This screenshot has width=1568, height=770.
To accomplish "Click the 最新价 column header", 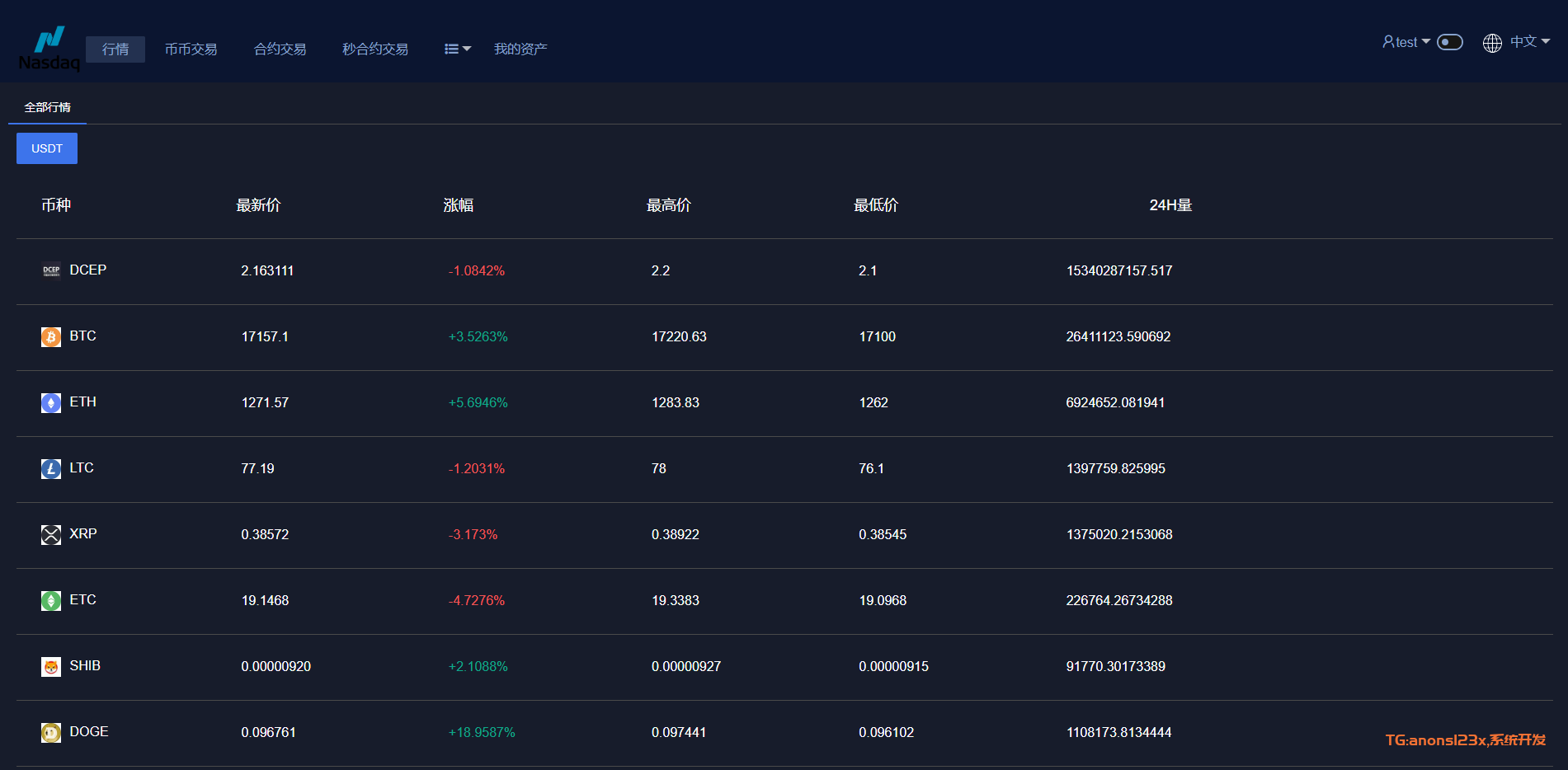I will point(259,204).
